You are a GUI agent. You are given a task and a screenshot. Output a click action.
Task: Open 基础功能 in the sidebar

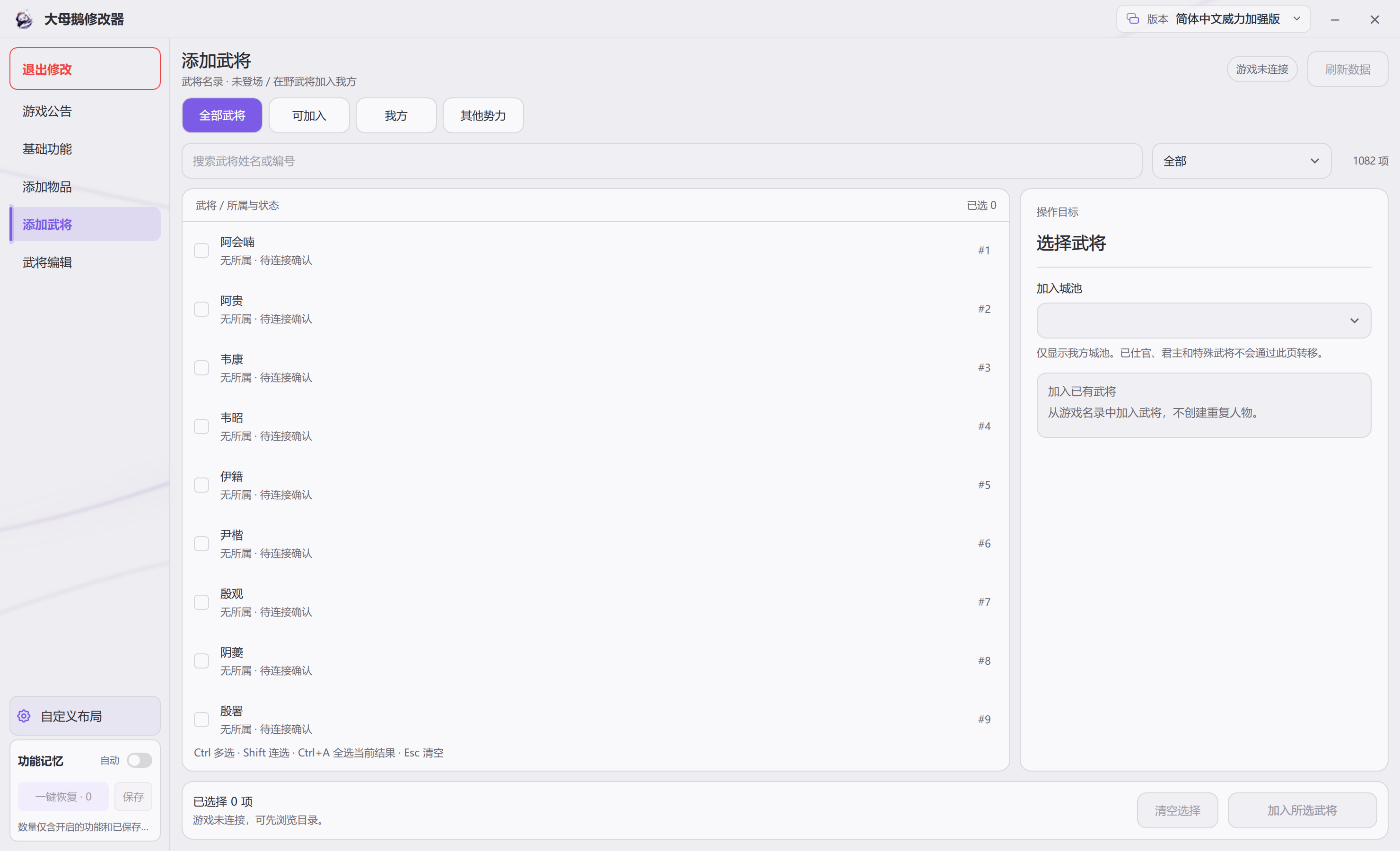[x=85, y=149]
